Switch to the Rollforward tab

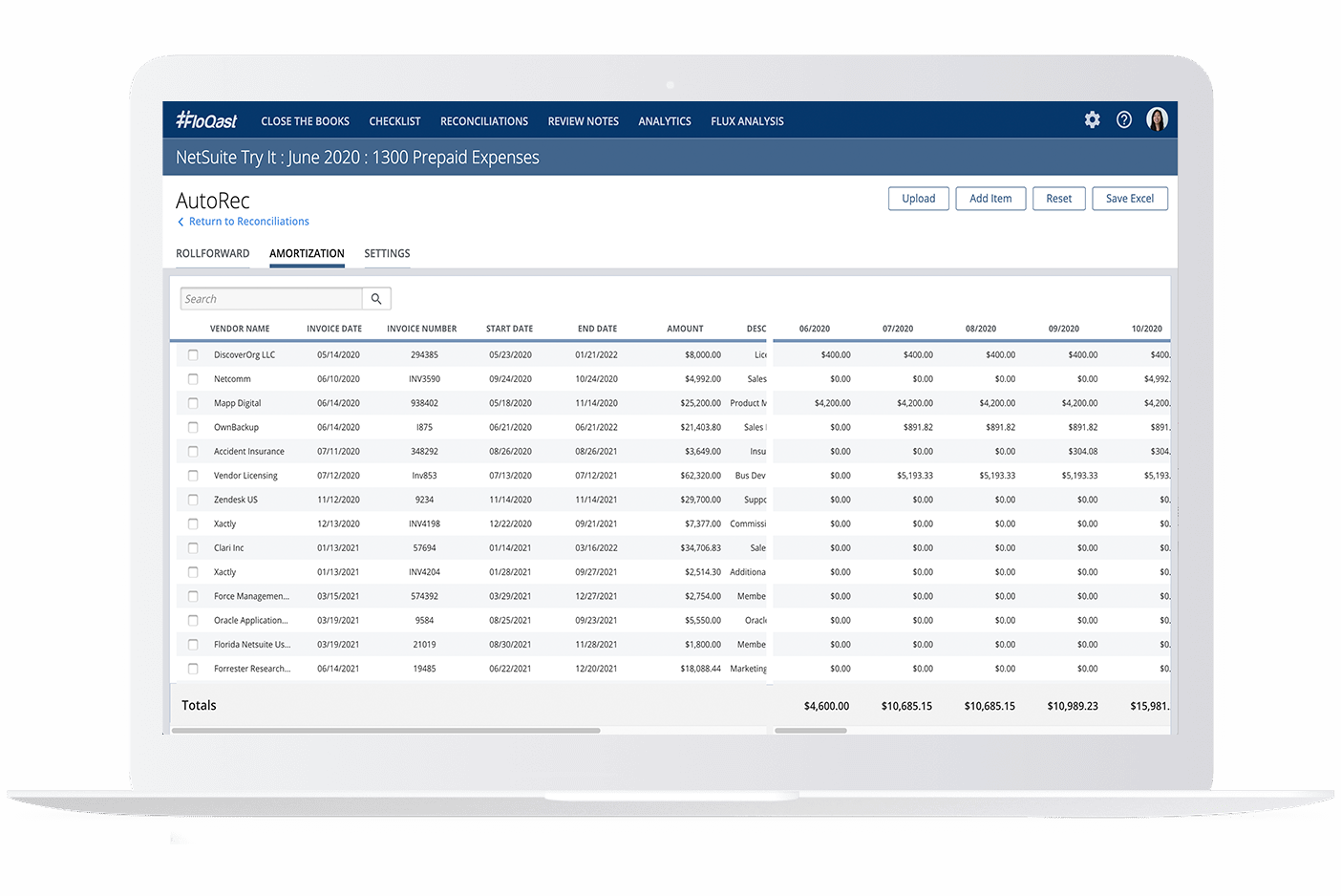[212, 253]
